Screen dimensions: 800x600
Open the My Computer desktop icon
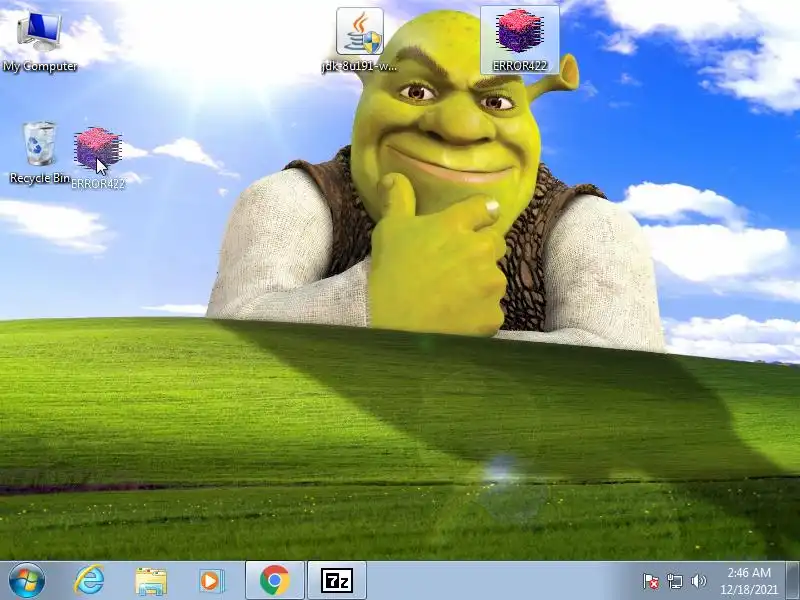tap(40, 43)
